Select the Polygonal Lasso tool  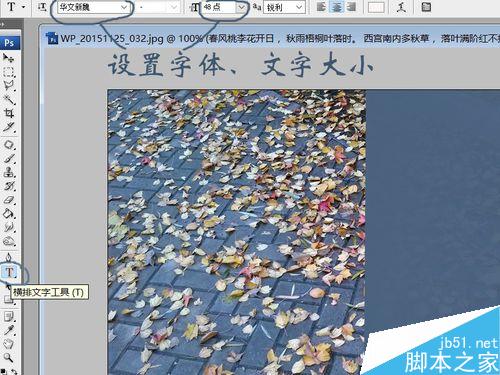(x=9, y=85)
